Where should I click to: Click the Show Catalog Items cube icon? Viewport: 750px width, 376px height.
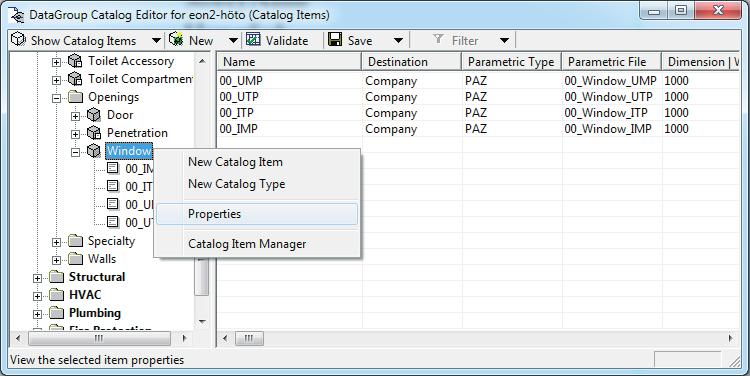pos(18,40)
